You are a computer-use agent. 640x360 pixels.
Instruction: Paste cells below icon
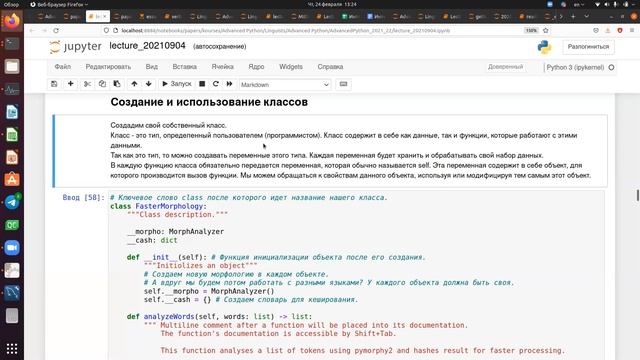[x=117, y=84]
